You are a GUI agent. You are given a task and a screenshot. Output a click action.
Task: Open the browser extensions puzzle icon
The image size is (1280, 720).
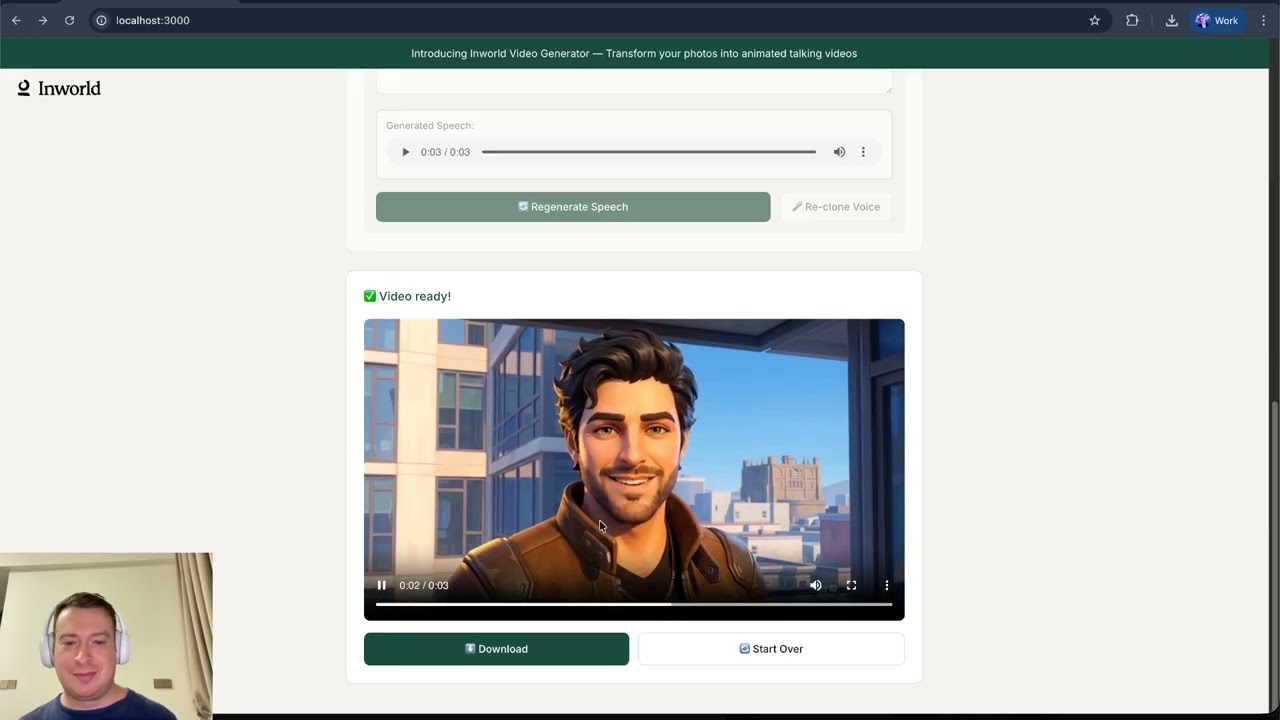click(1132, 20)
